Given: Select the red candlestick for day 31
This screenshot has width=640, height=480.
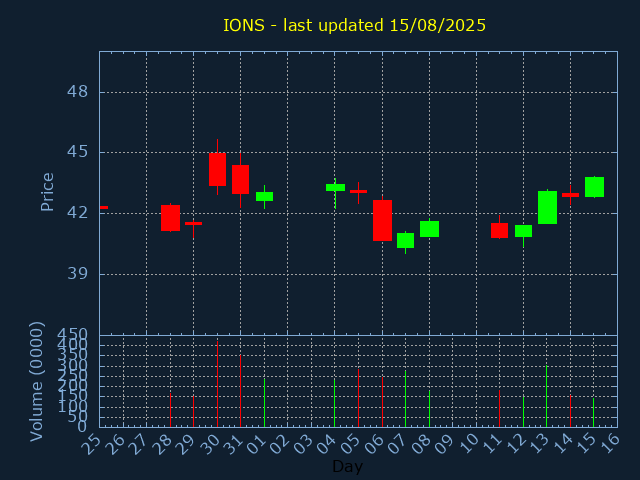Looking at the screenshot, I should 240,180.
